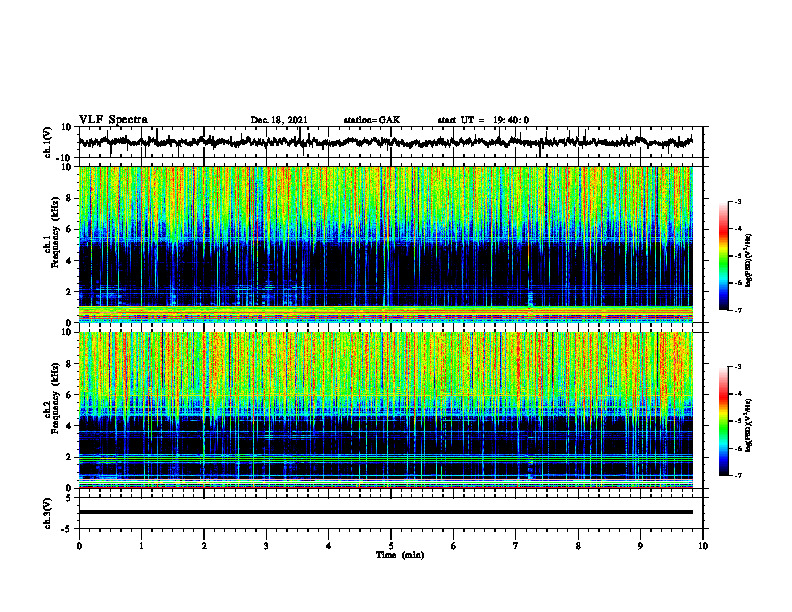Click time axis tick label "3"
792x612 pixels.
[266, 546]
